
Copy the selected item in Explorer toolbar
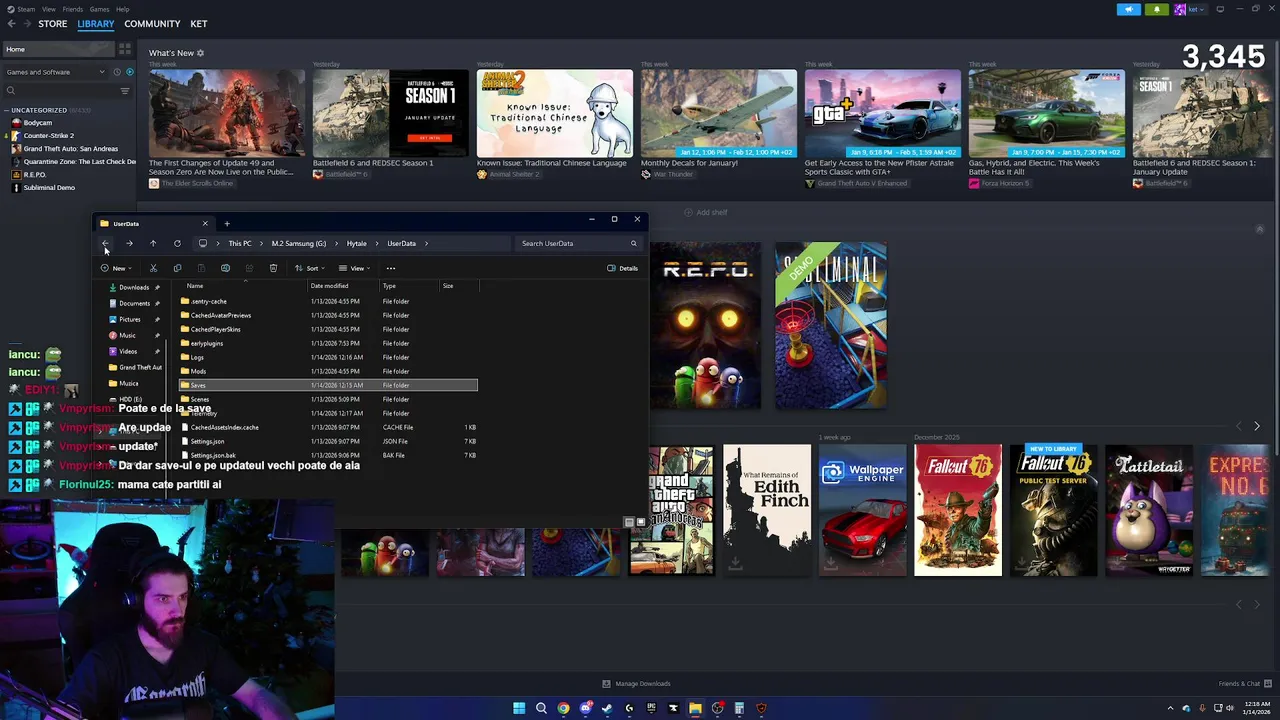coord(177,268)
